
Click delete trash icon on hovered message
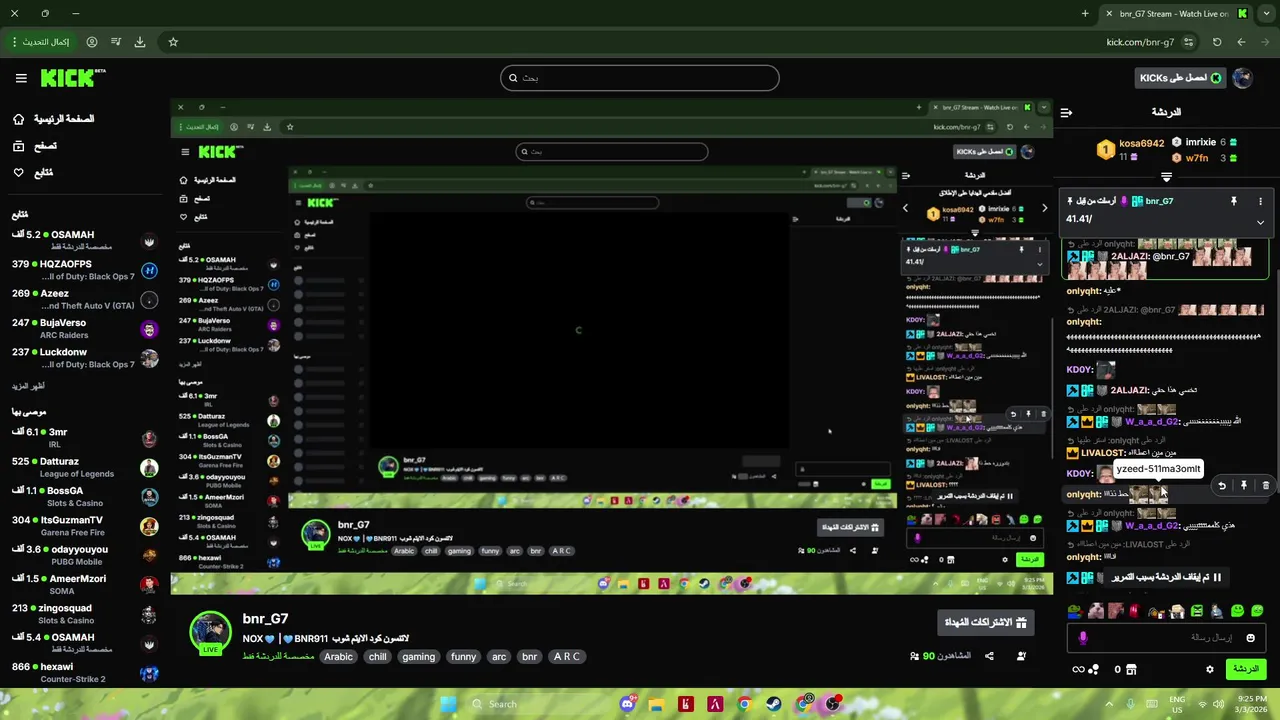pyautogui.click(x=1265, y=485)
